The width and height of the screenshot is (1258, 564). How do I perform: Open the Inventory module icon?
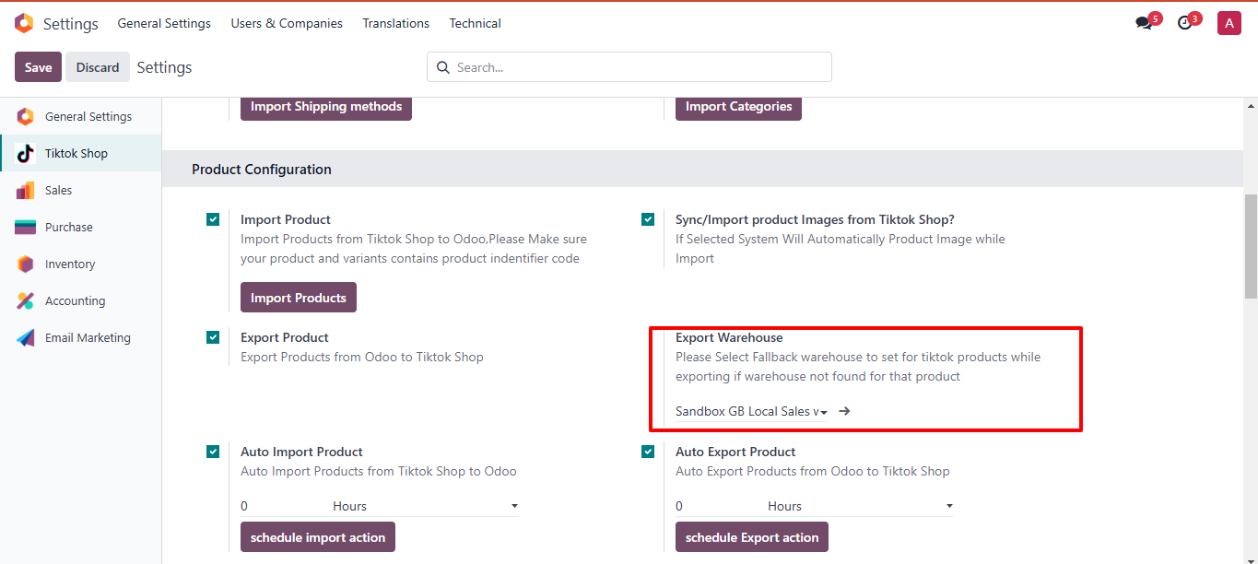click(25, 264)
